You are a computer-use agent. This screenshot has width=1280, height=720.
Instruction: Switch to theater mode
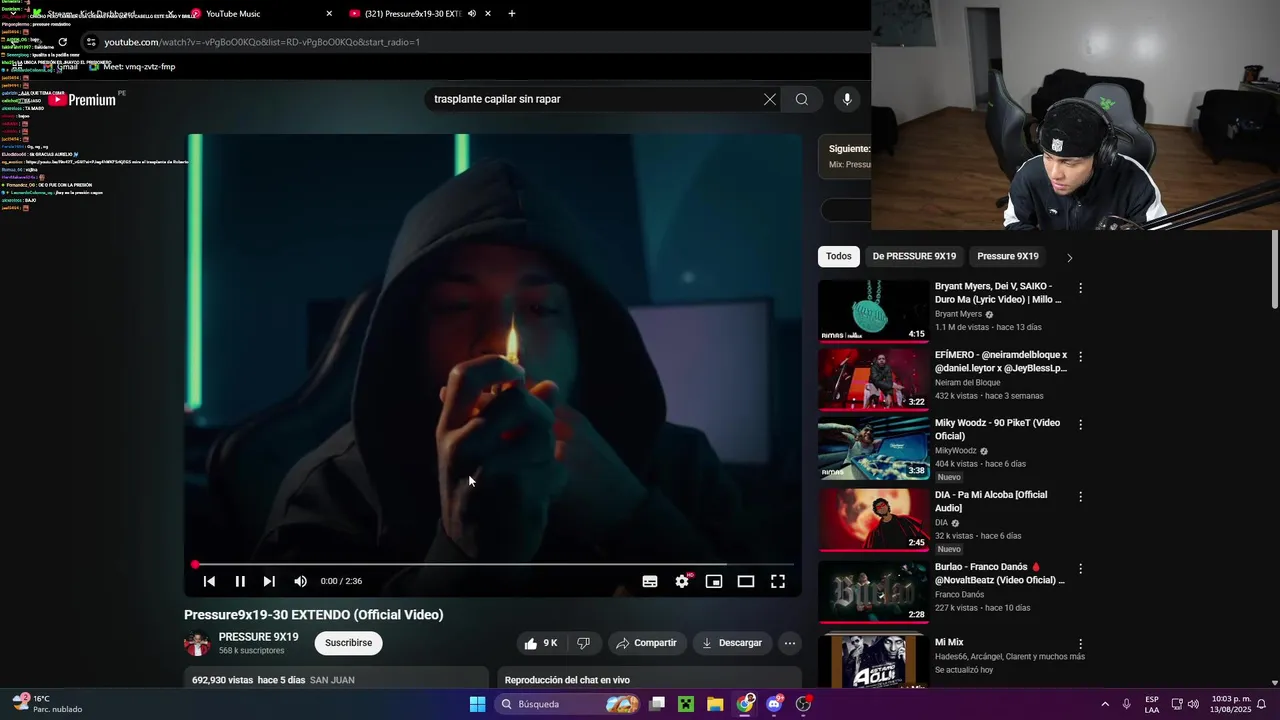[746, 581]
